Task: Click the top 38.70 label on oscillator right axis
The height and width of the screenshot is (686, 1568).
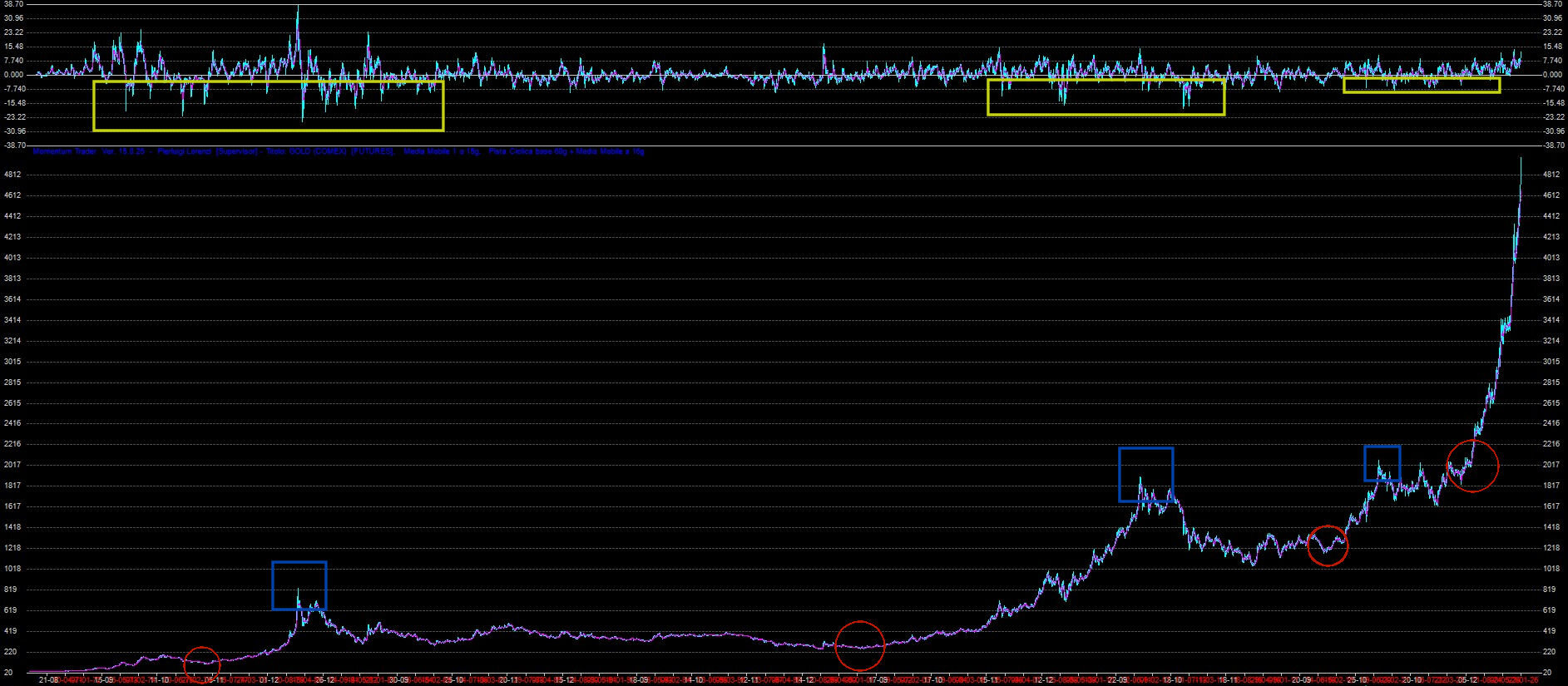Action: tap(1552, 4)
